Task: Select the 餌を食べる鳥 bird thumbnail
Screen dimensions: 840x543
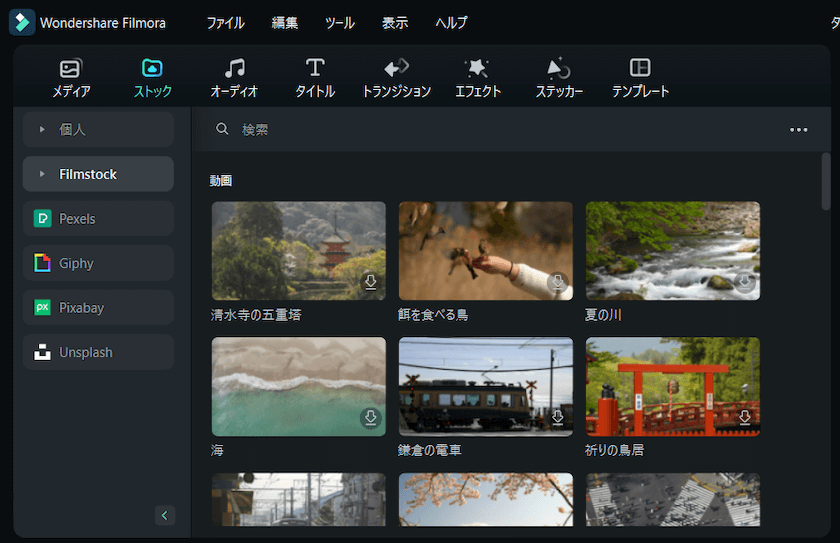Action: (485, 251)
